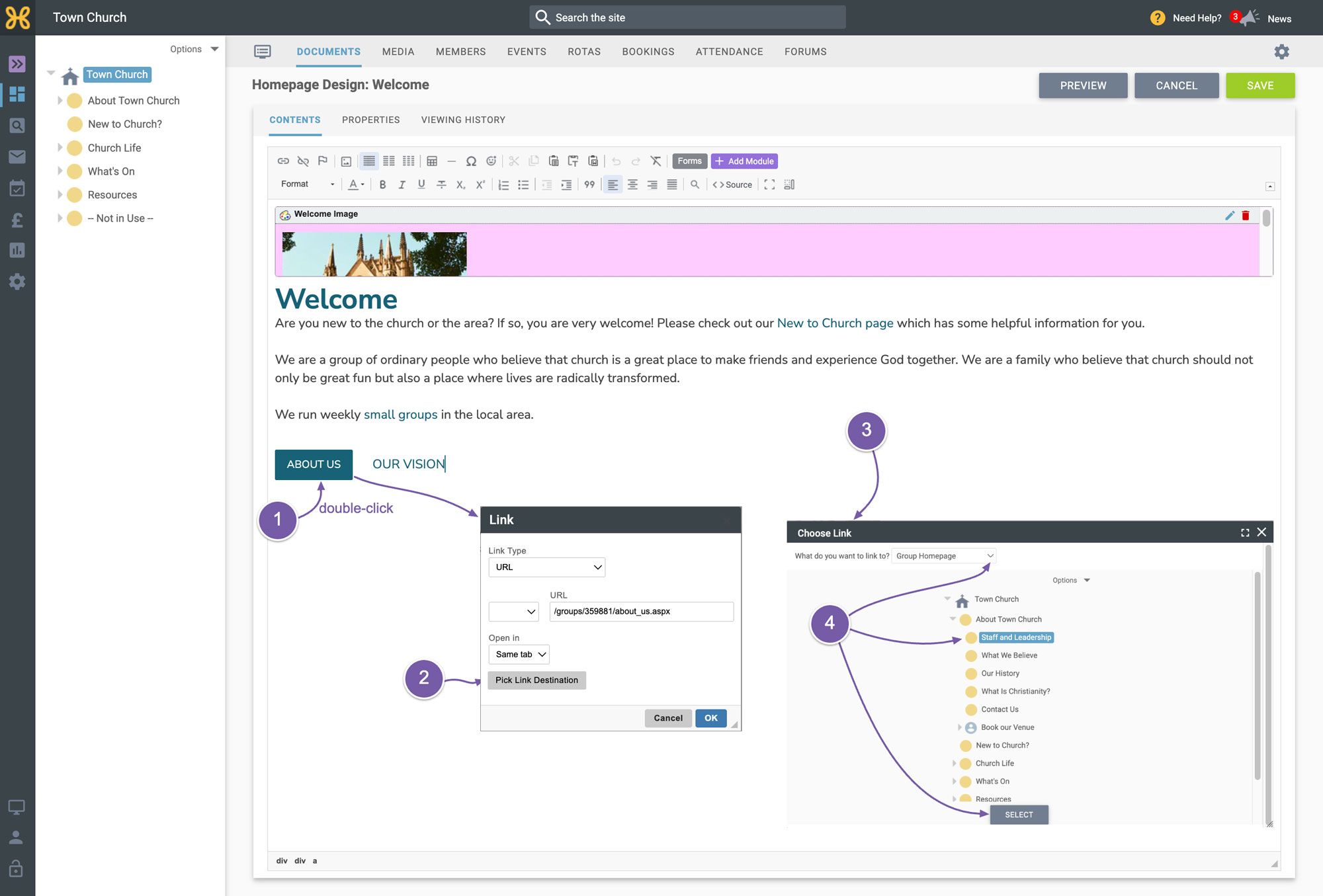Screen dimensions: 1323x896
Task: Open the mail icon in the left sidebar
Action: point(17,157)
